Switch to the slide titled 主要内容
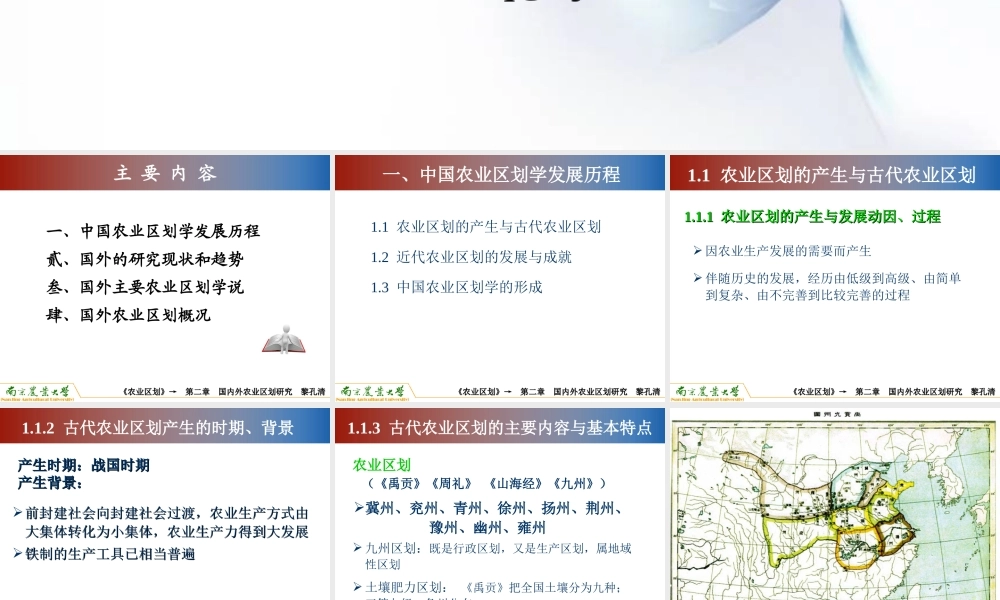Screen dimensions: 1000x600 point(165,172)
